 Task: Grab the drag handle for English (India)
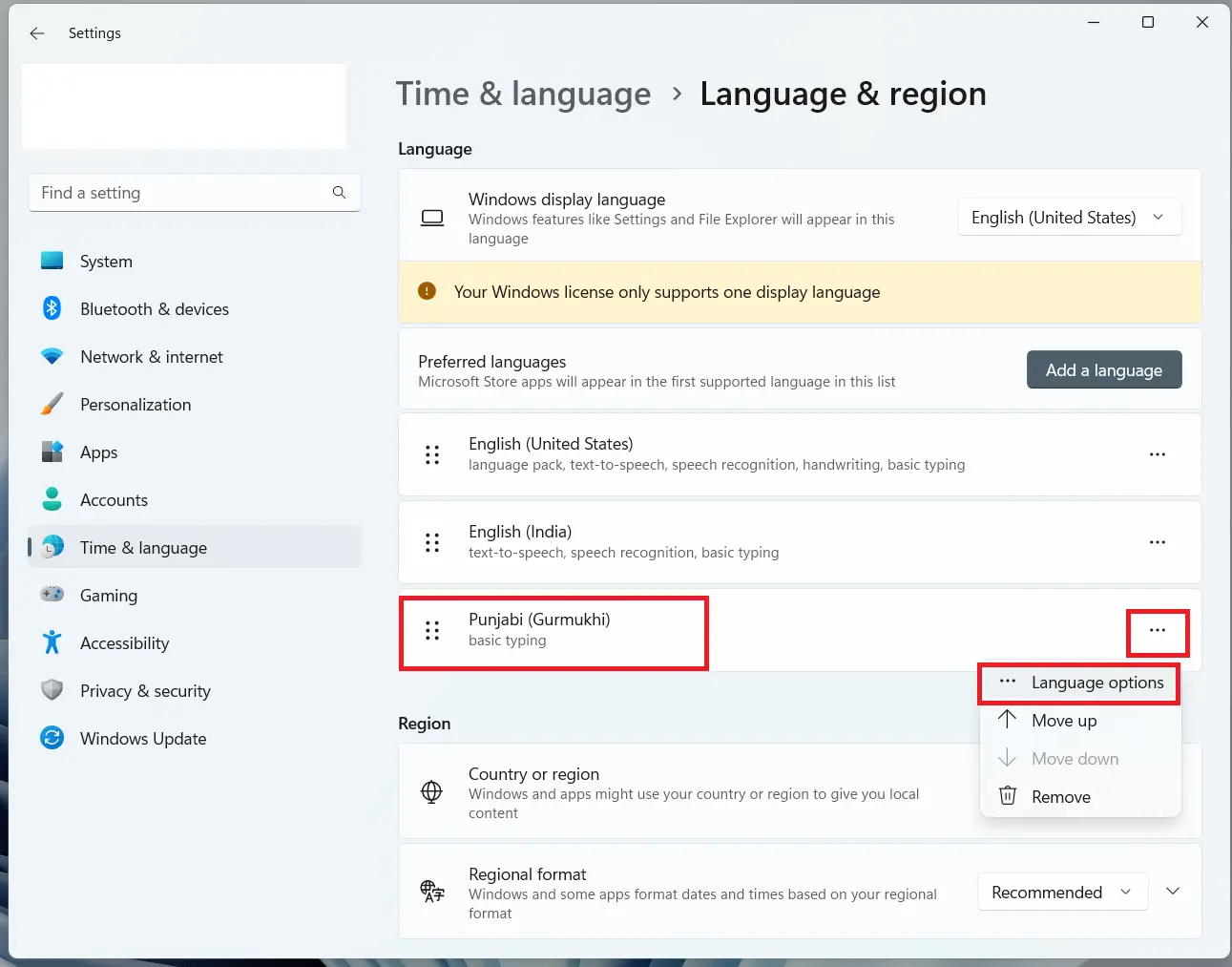432,542
